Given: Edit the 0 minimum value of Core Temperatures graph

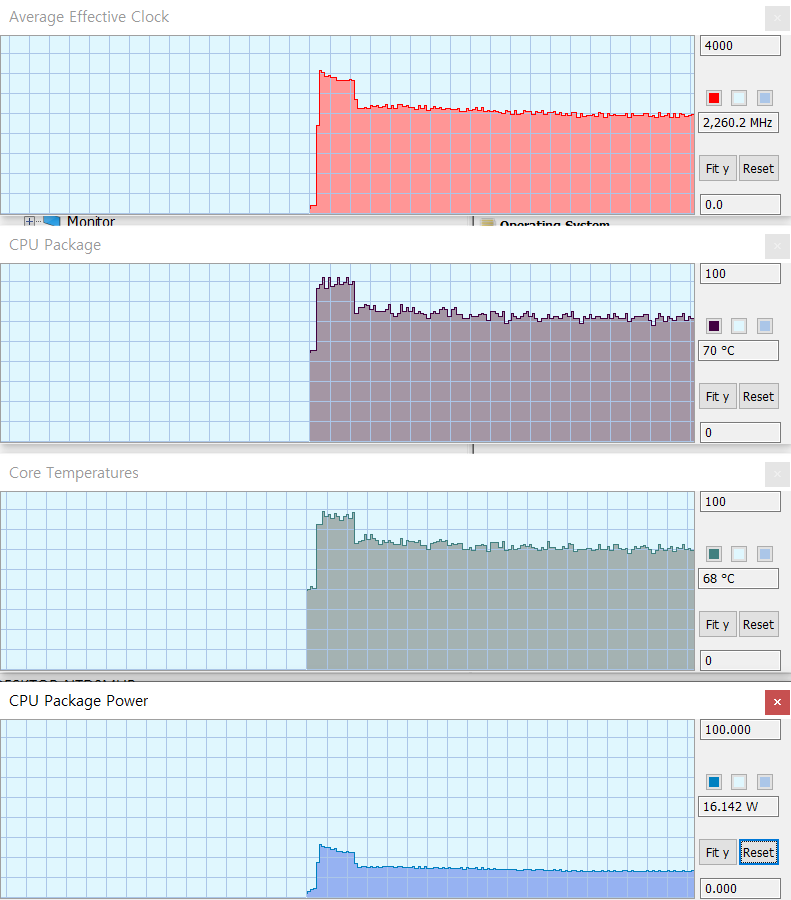Looking at the screenshot, I should [x=740, y=661].
